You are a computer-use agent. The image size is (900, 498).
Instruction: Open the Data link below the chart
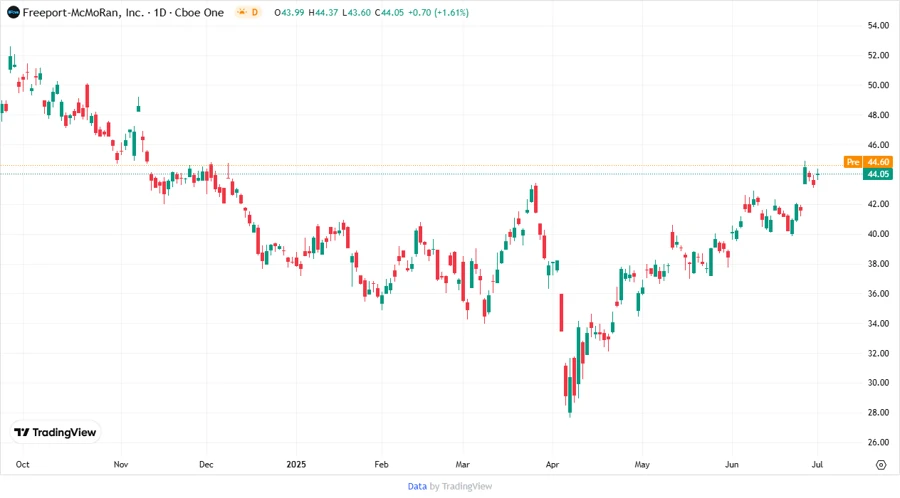click(x=417, y=486)
